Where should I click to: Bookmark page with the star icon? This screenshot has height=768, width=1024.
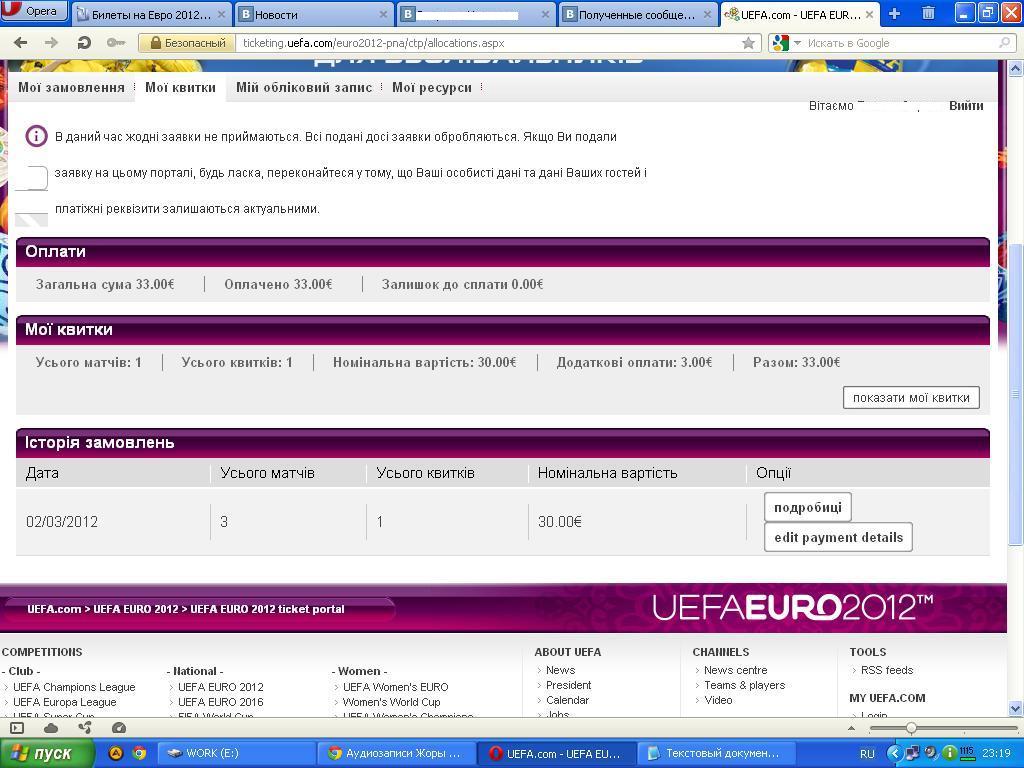point(748,43)
